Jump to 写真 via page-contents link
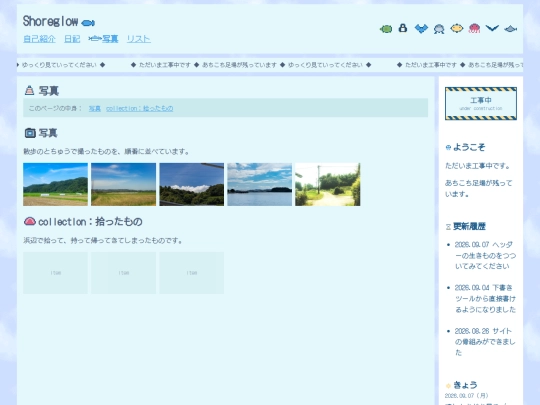This screenshot has width=540, height=405. tap(95, 108)
